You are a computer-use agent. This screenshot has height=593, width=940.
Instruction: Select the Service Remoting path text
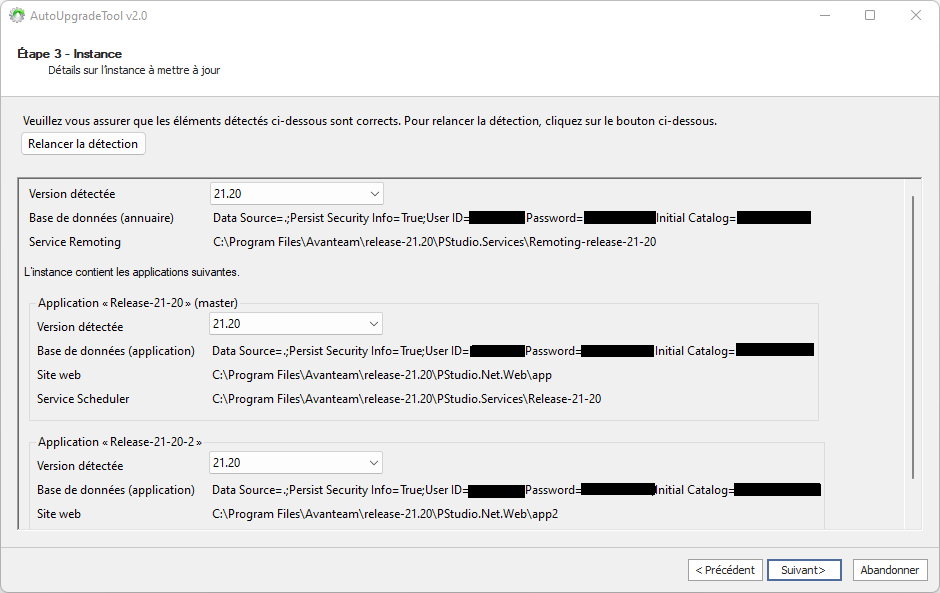pyautogui.click(x=434, y=242)
